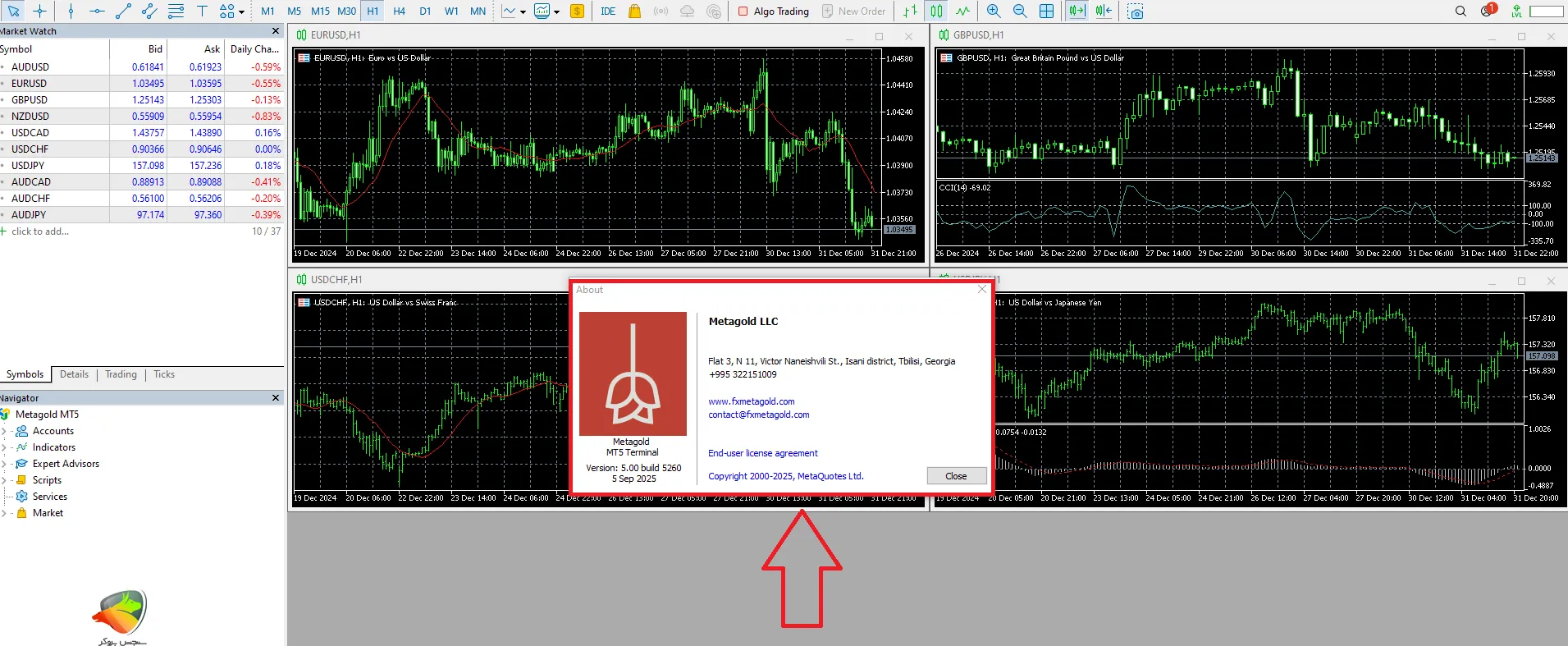
Task: Expand the Expert Advisors tree node
Action: (4, 464)
